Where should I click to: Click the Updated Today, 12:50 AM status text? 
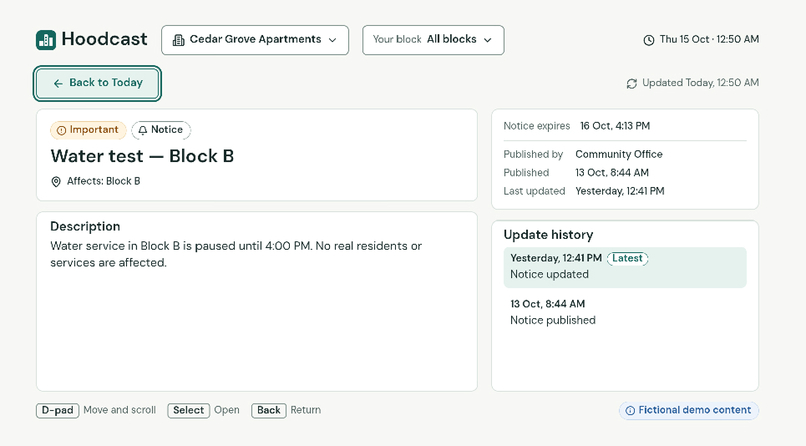(701, 83)
